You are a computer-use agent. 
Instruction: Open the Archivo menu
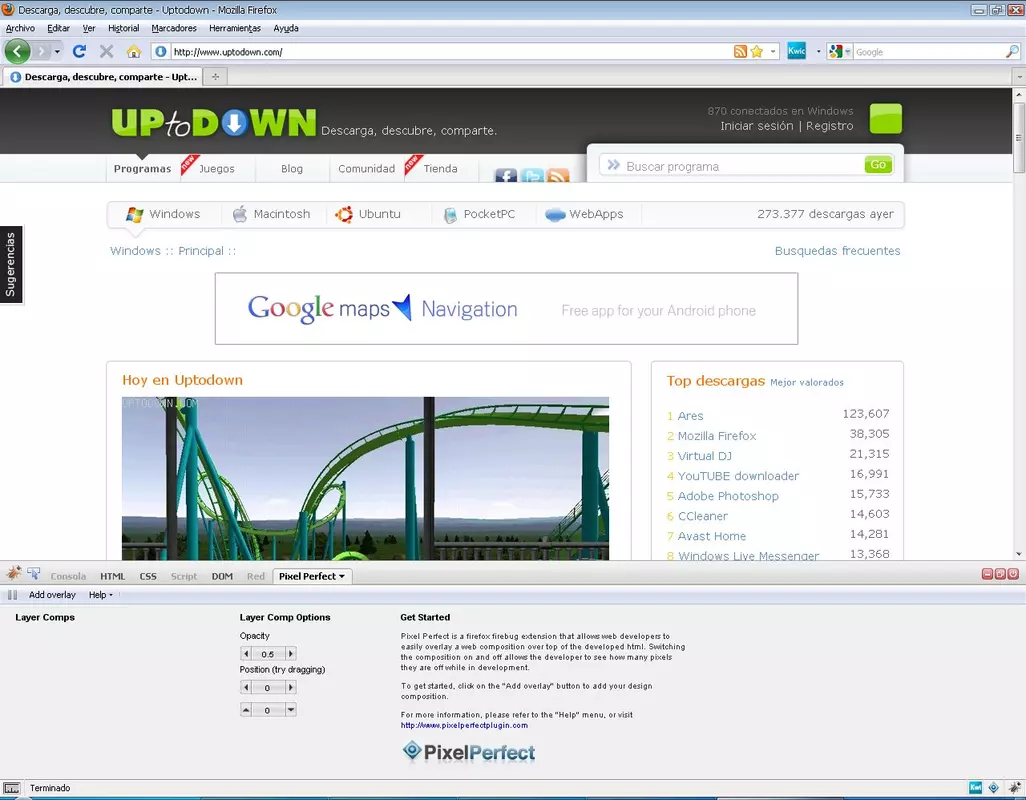tap(20, 28)
